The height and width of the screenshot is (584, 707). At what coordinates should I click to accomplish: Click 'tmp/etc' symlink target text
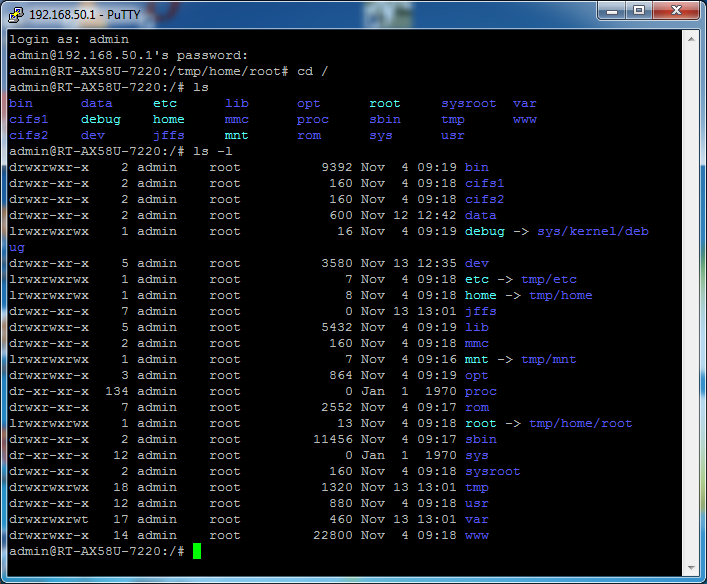point(552,279)
